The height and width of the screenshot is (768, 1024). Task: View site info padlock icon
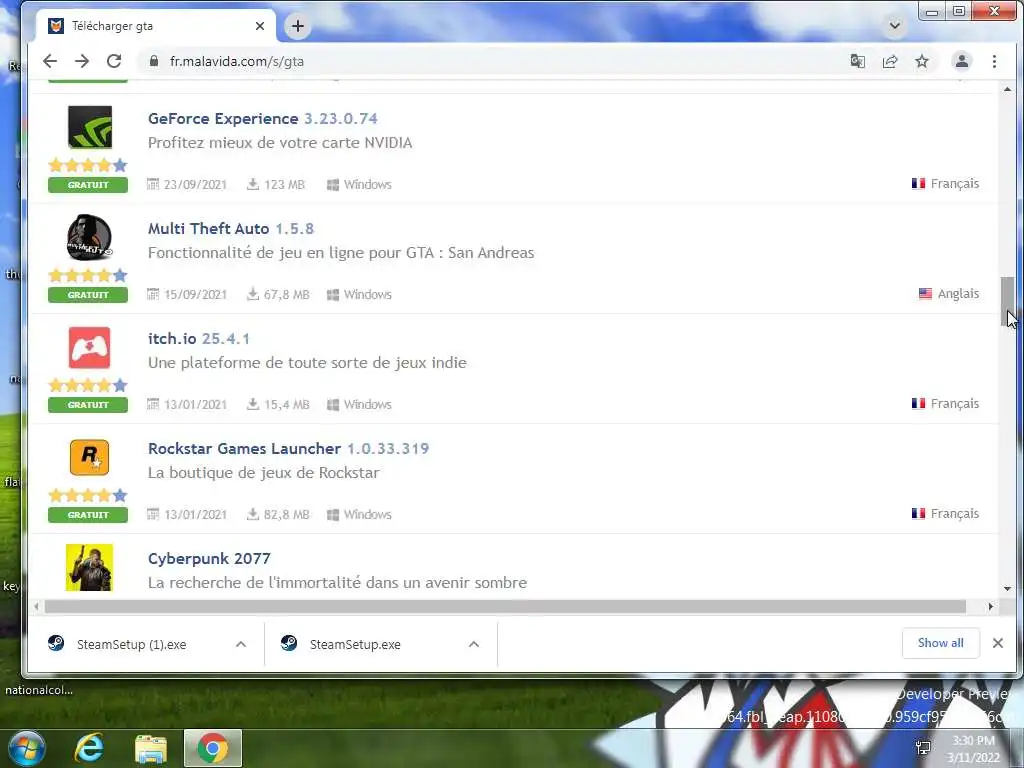pos(154,61)
